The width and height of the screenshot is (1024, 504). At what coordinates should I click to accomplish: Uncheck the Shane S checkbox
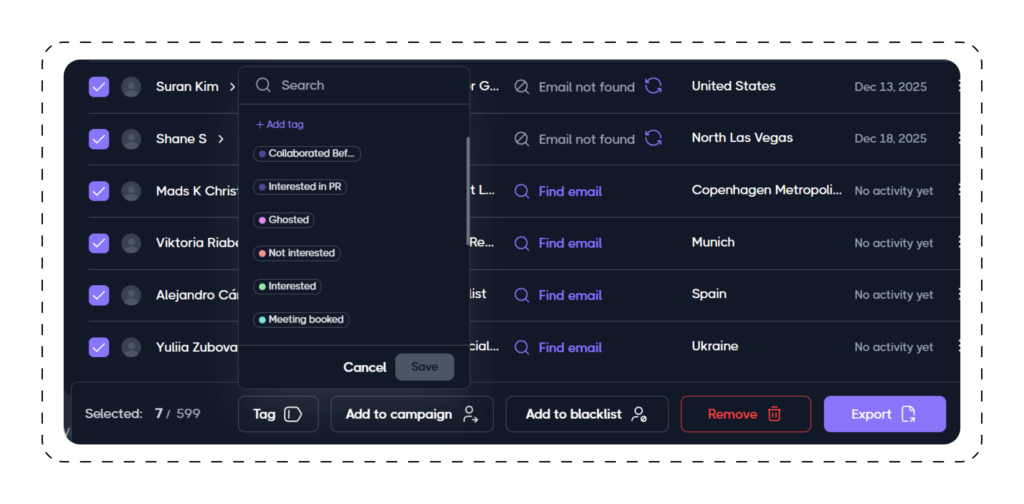[99, 139]
